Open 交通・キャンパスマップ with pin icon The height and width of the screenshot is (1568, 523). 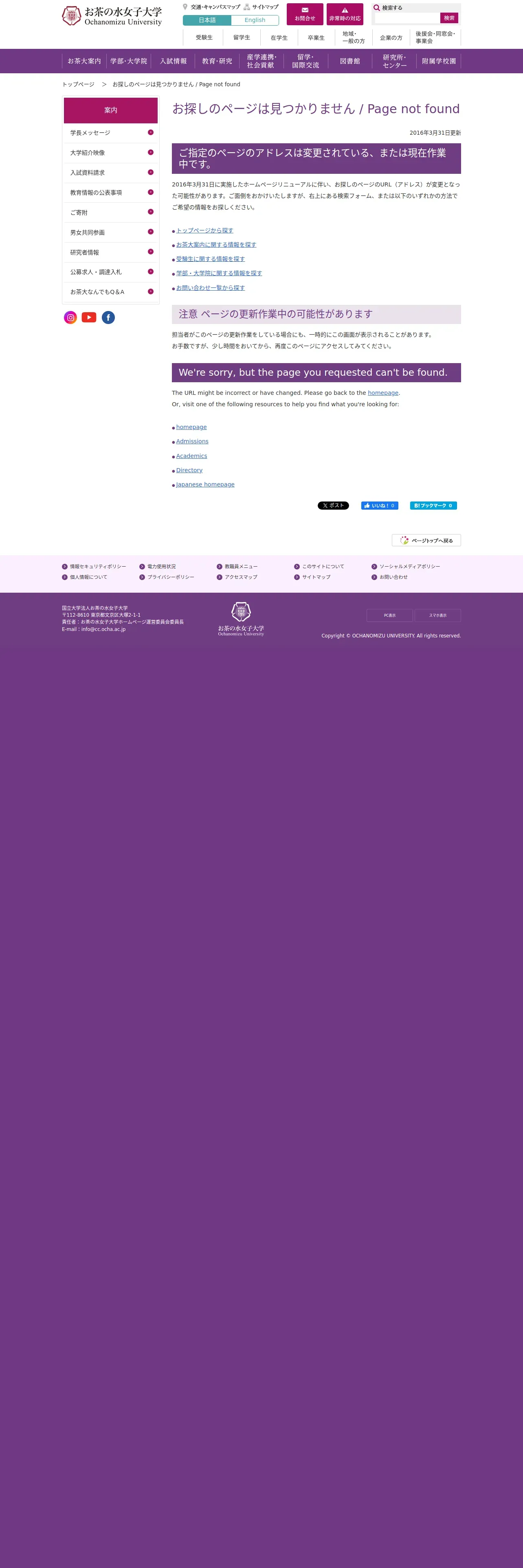[x=211, y=7]
